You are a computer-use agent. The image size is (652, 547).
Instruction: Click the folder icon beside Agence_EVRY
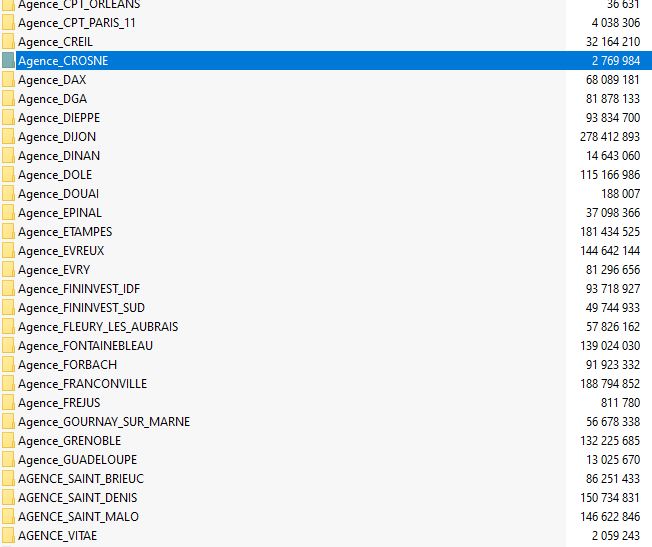tap(8, 270)
